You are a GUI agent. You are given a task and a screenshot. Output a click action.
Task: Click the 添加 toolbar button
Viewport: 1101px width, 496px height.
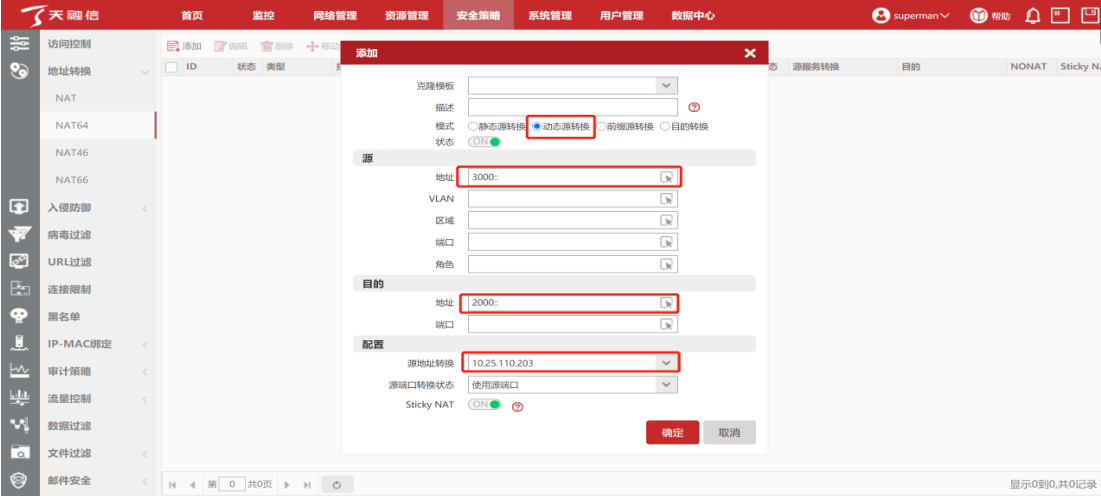click(x=184, y=46)
